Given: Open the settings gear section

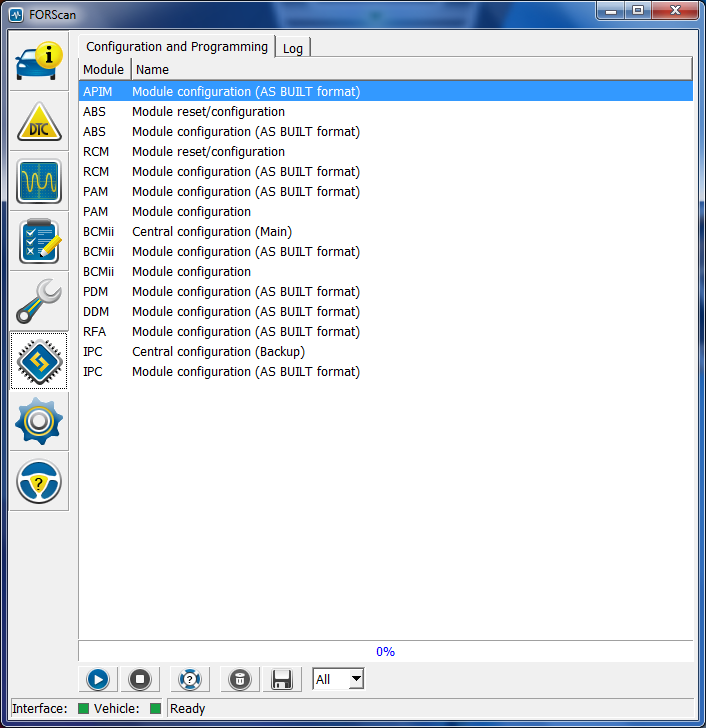Looking at the screenshot, I should pyautogui.click(x=39, y=421).
